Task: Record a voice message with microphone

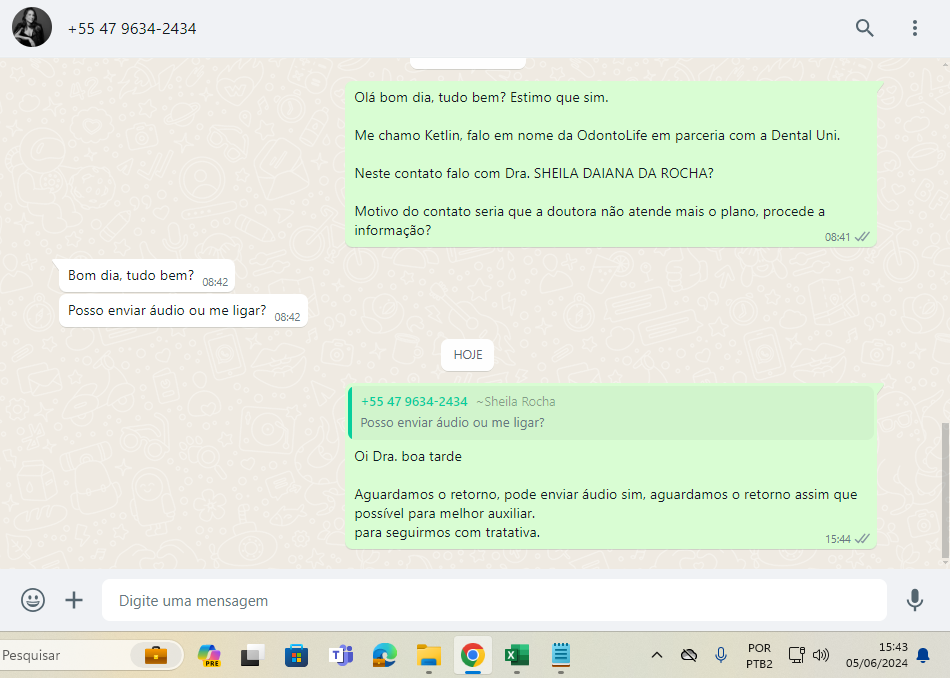Action: [915, 600]
